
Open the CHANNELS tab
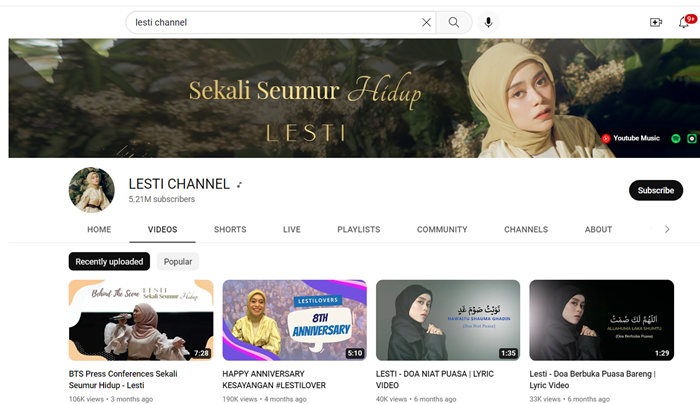pyautogui.click(x=526, y=229)
